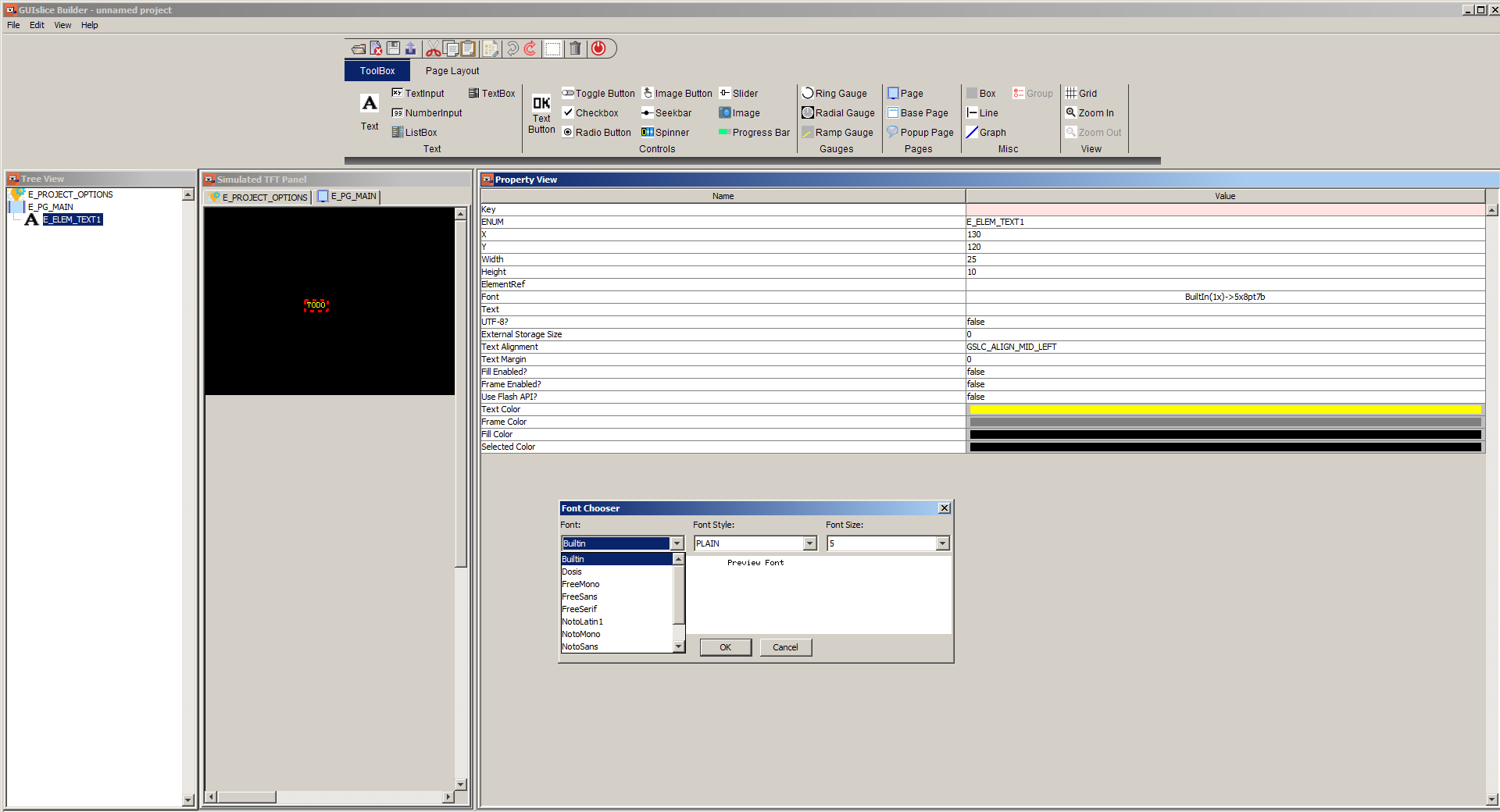Add a Checkbox control from the ToolBox
Image resolution: width=1500 pixels, height=812 pixels.
[590, 112]
